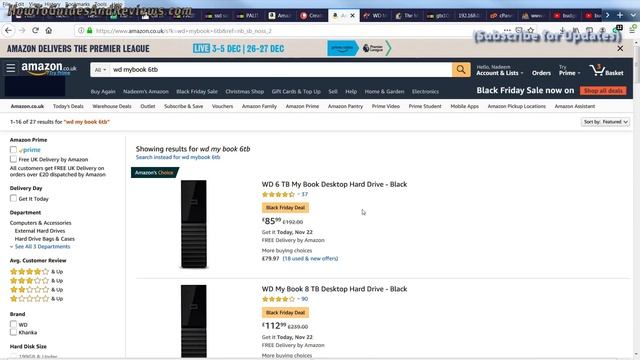Check the Get It Today option

[x=13, y=198]
